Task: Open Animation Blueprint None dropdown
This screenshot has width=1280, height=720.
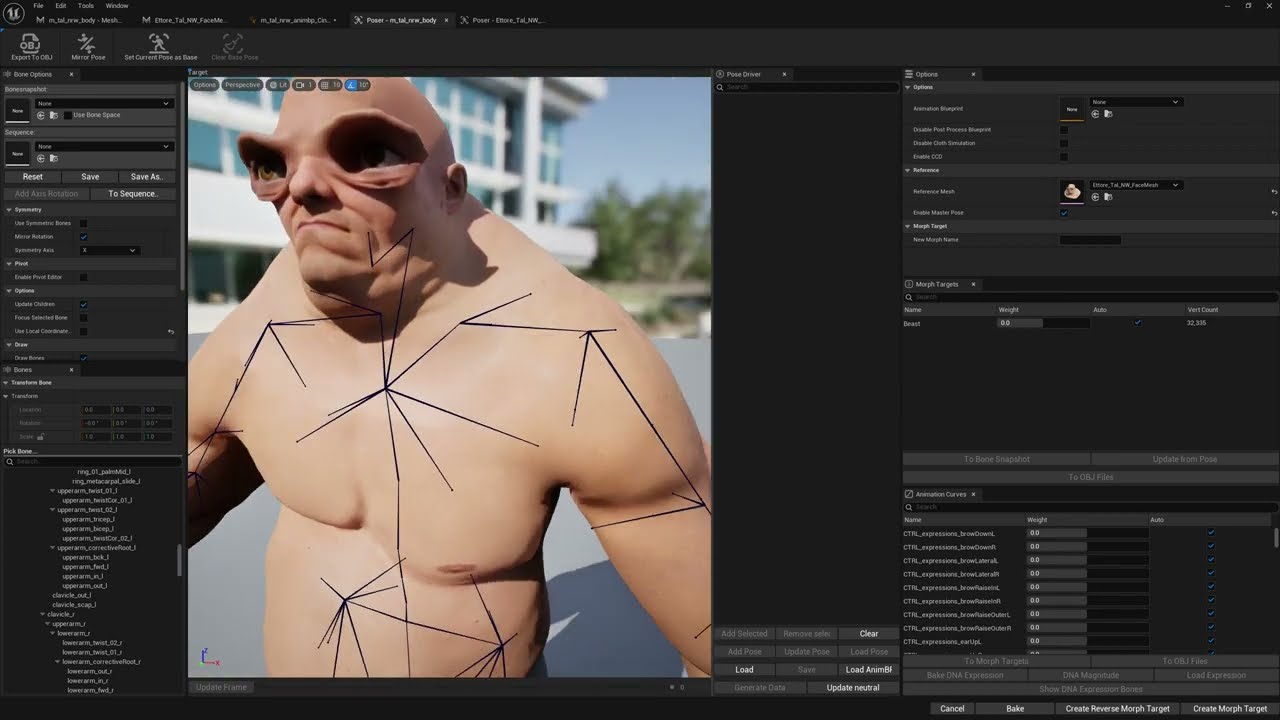Action: [1135, 102]
